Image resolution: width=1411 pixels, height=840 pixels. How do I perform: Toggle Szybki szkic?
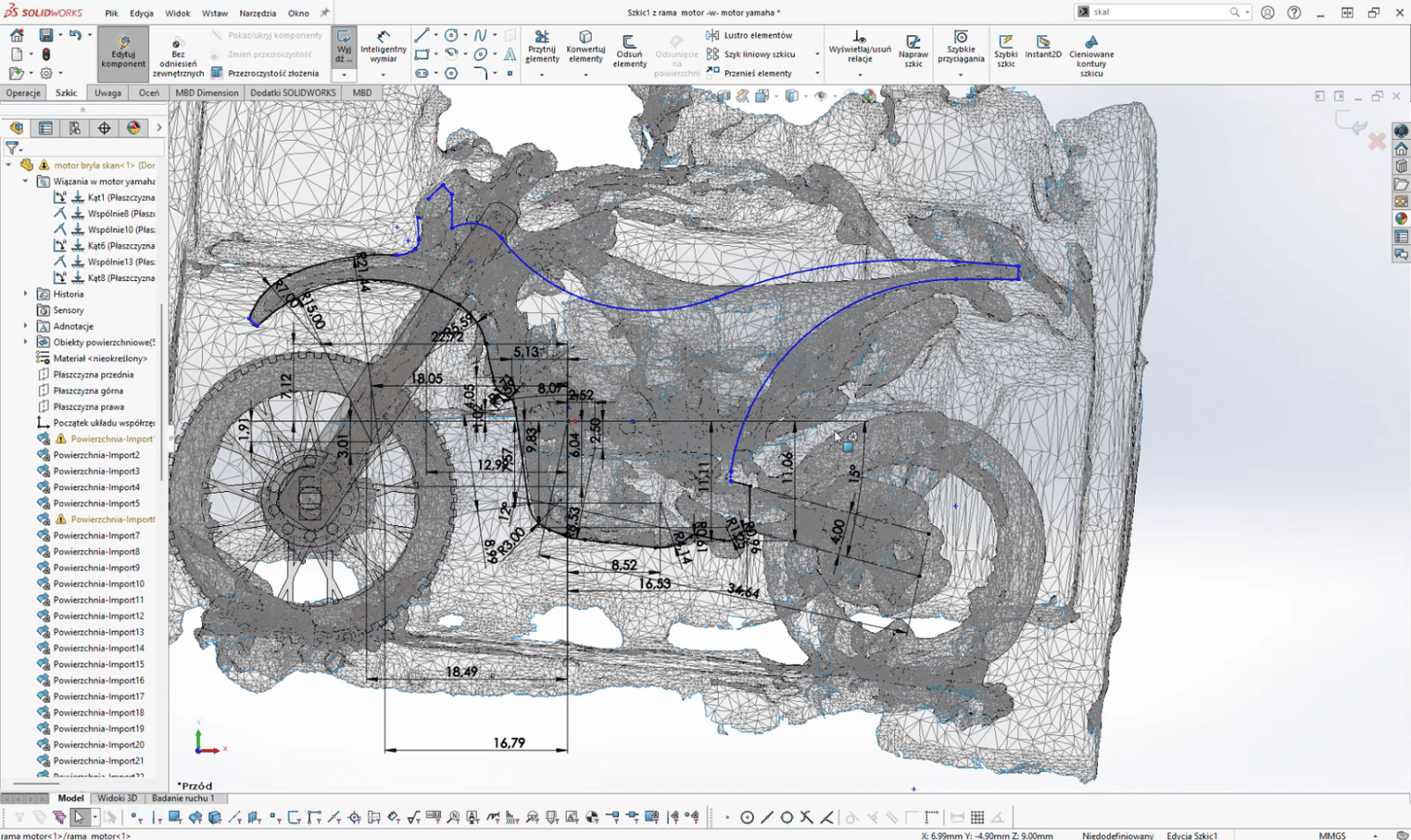pos(1006,51)
